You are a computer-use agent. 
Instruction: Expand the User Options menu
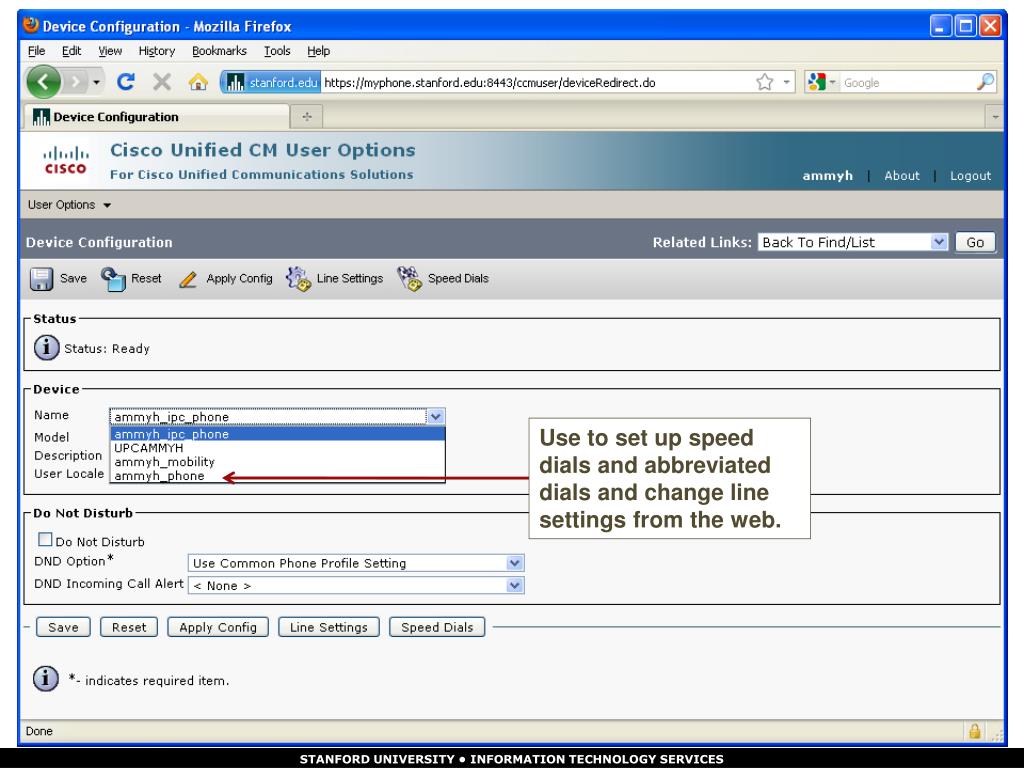69,205
